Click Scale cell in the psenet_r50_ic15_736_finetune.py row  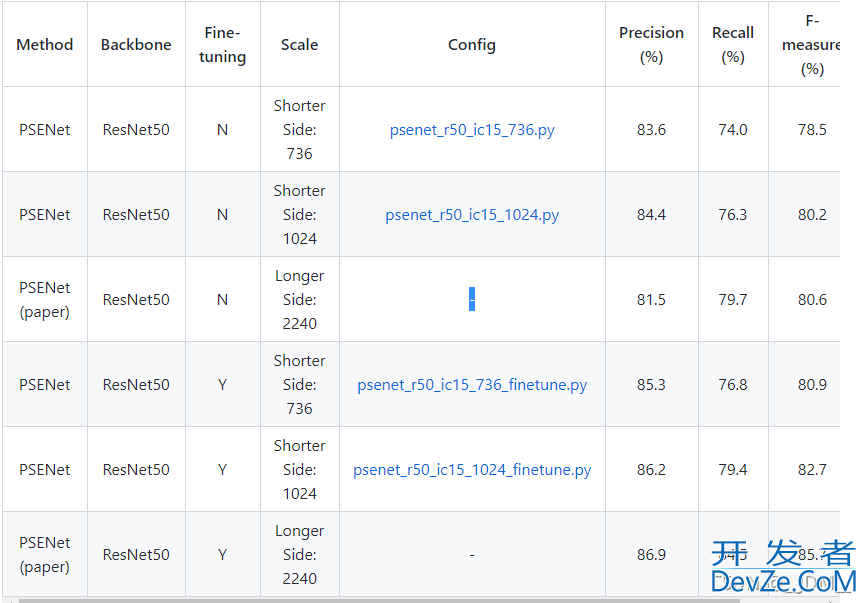point(299,385)
